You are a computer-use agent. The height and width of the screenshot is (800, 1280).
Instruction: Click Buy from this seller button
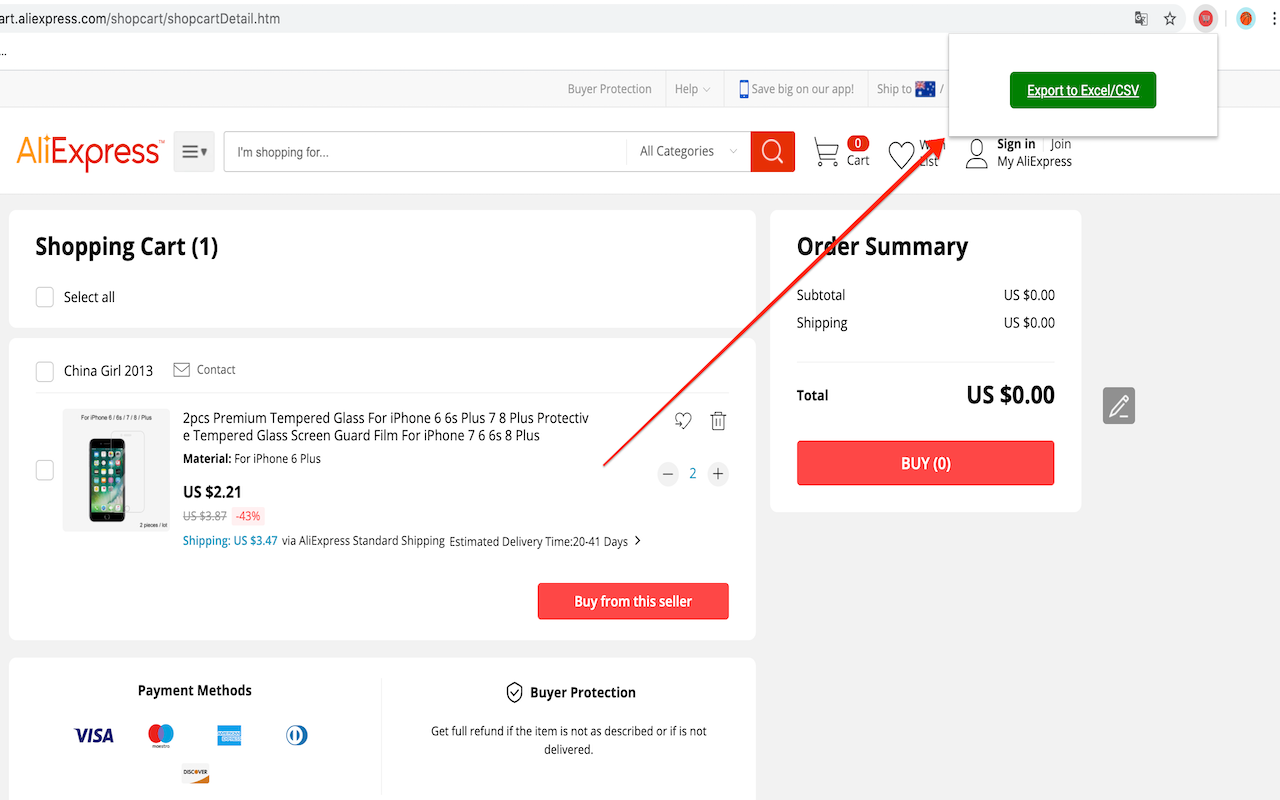point(633,601)
